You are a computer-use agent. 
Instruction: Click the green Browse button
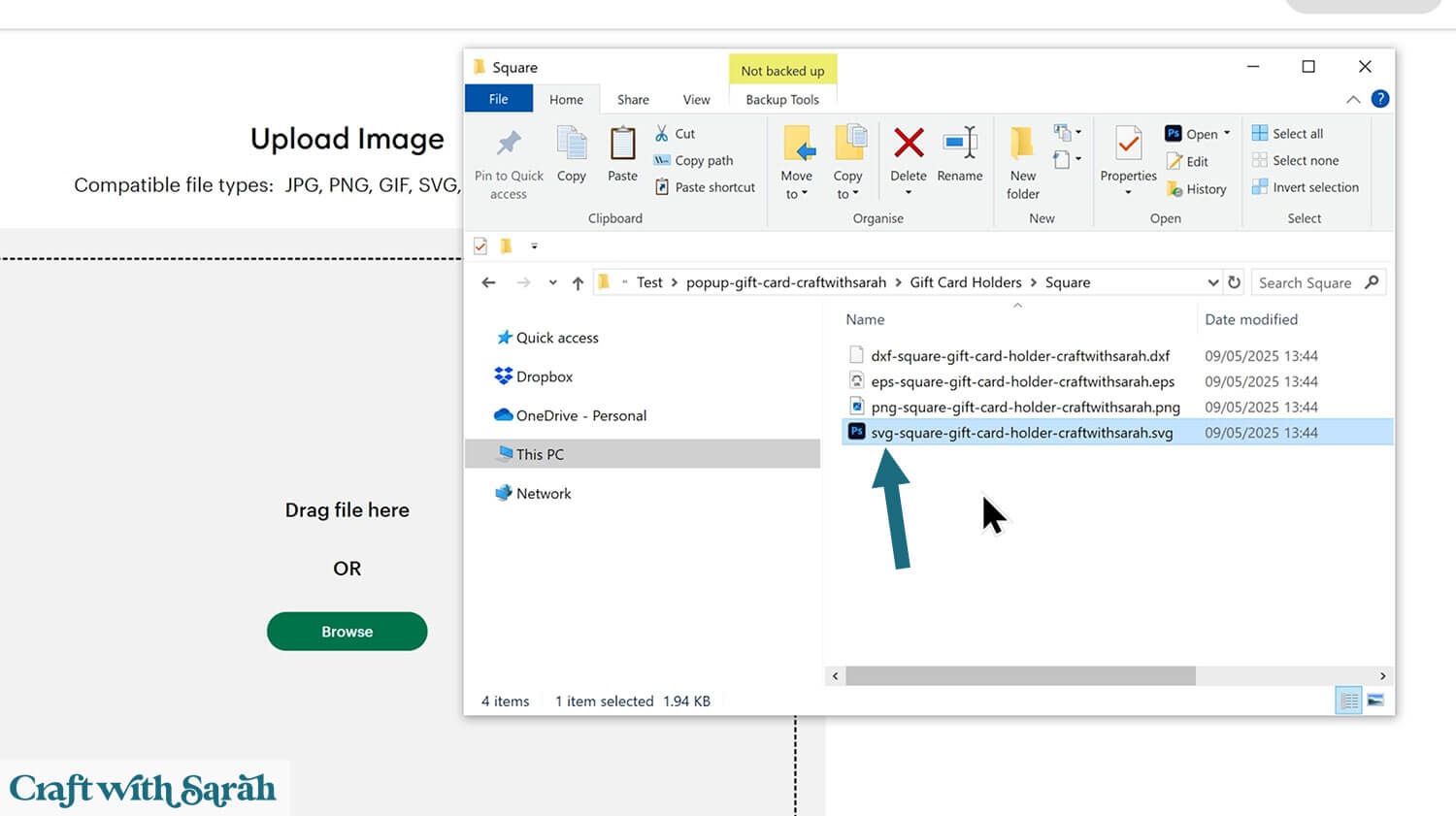347,632
